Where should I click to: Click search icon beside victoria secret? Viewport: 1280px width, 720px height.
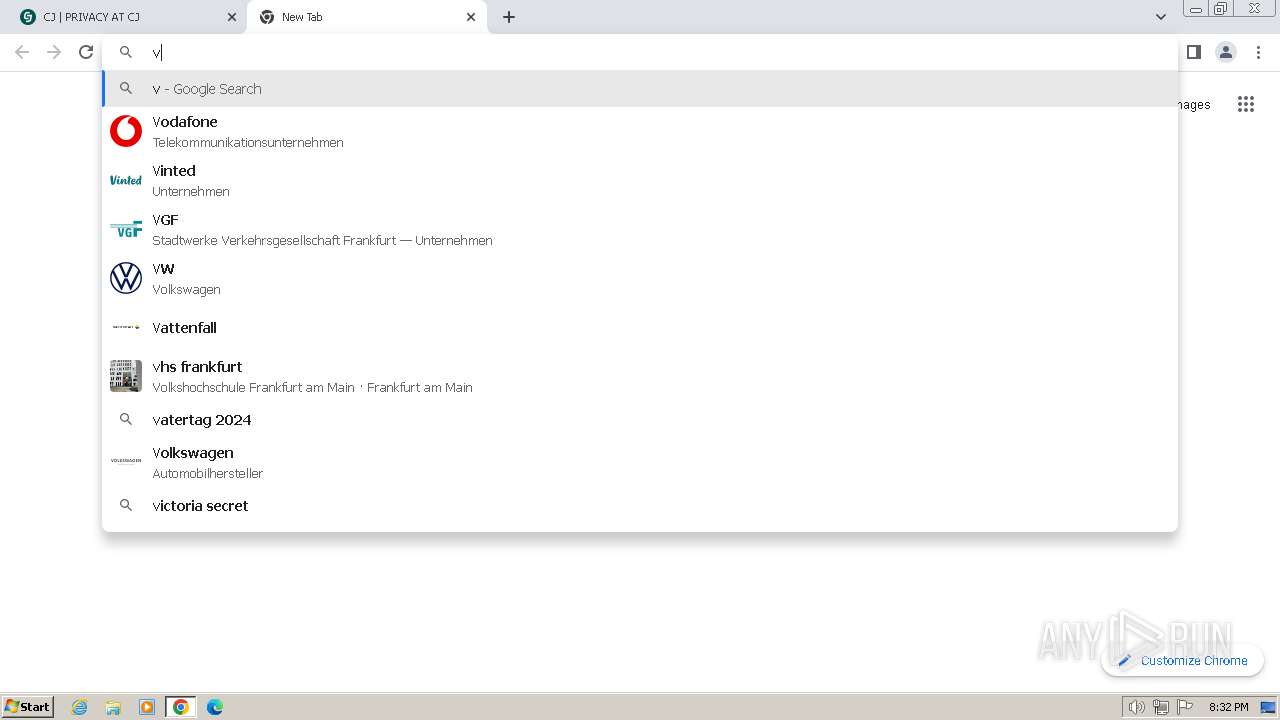click(x=126, y=506)
